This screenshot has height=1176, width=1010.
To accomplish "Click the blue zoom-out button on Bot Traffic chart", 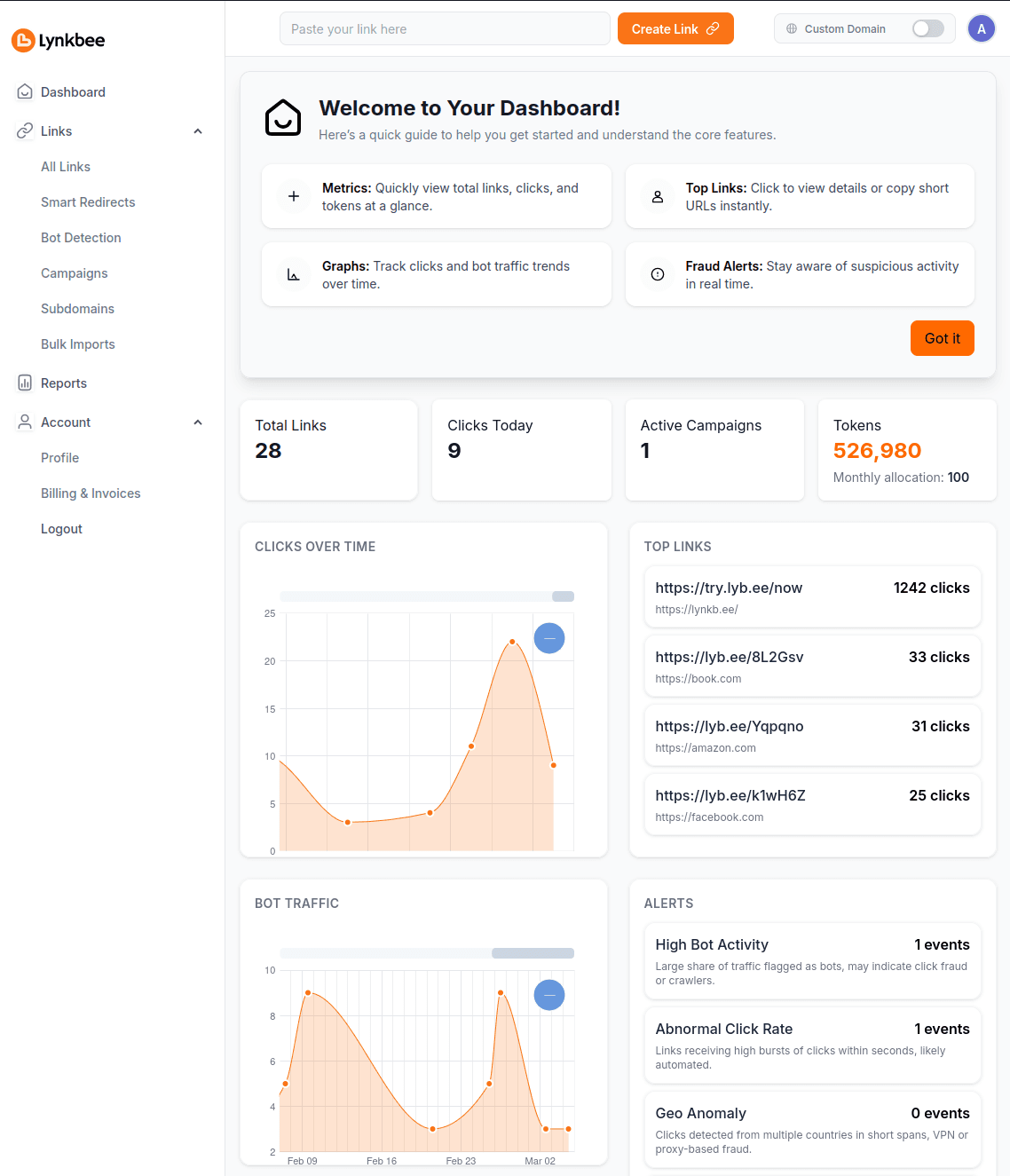I will pos(549,995).
